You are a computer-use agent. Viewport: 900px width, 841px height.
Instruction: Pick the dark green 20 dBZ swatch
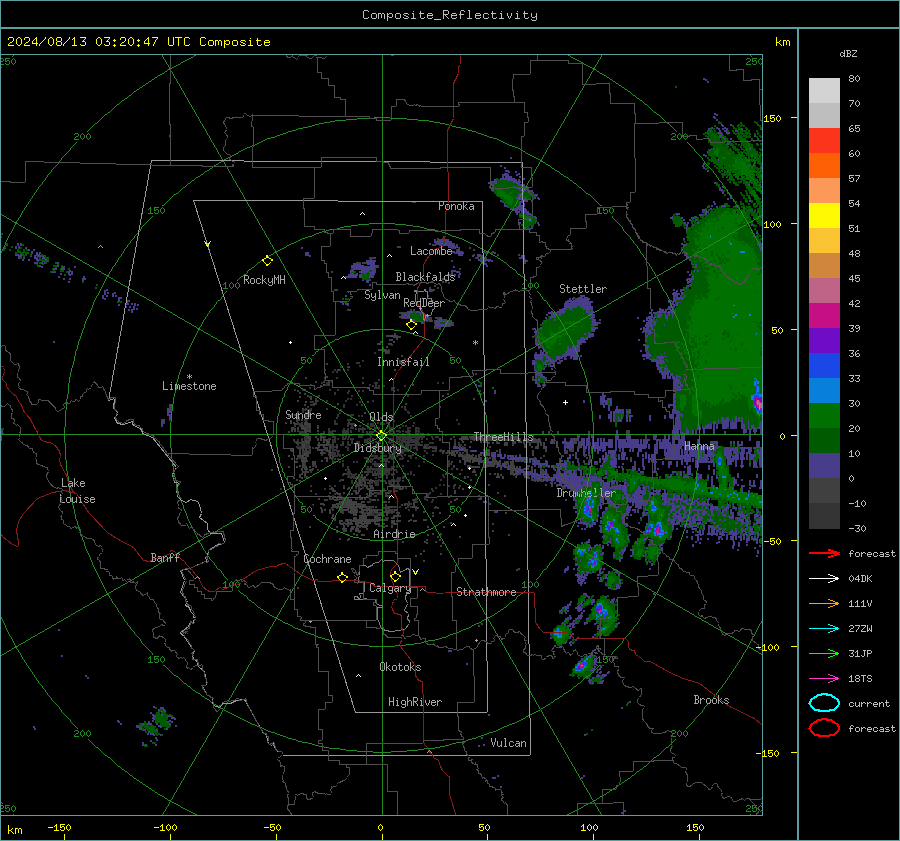pyautogui.click(x=824, y=441)
